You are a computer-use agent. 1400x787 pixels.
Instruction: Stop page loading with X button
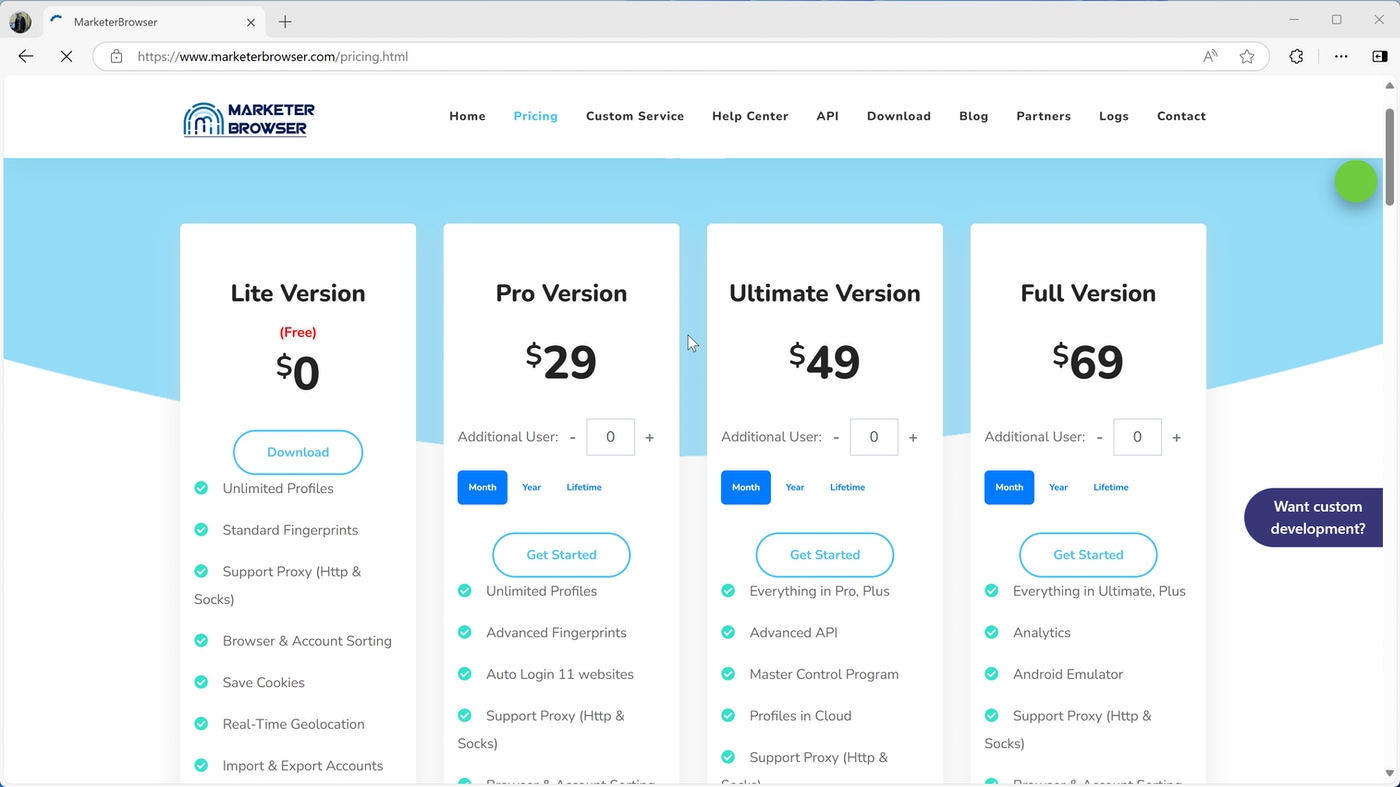click(x=66, y=57)
